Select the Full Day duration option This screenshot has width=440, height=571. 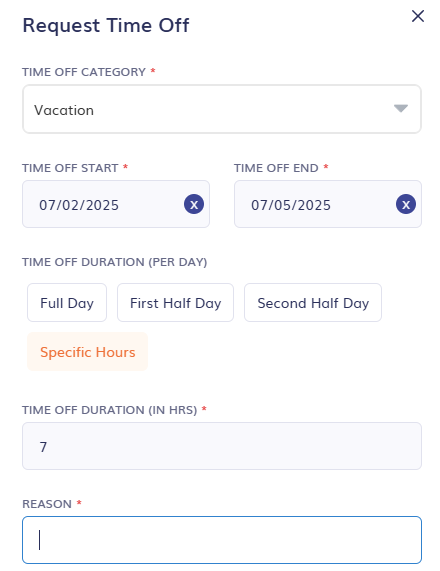click(x=67, y=303)
